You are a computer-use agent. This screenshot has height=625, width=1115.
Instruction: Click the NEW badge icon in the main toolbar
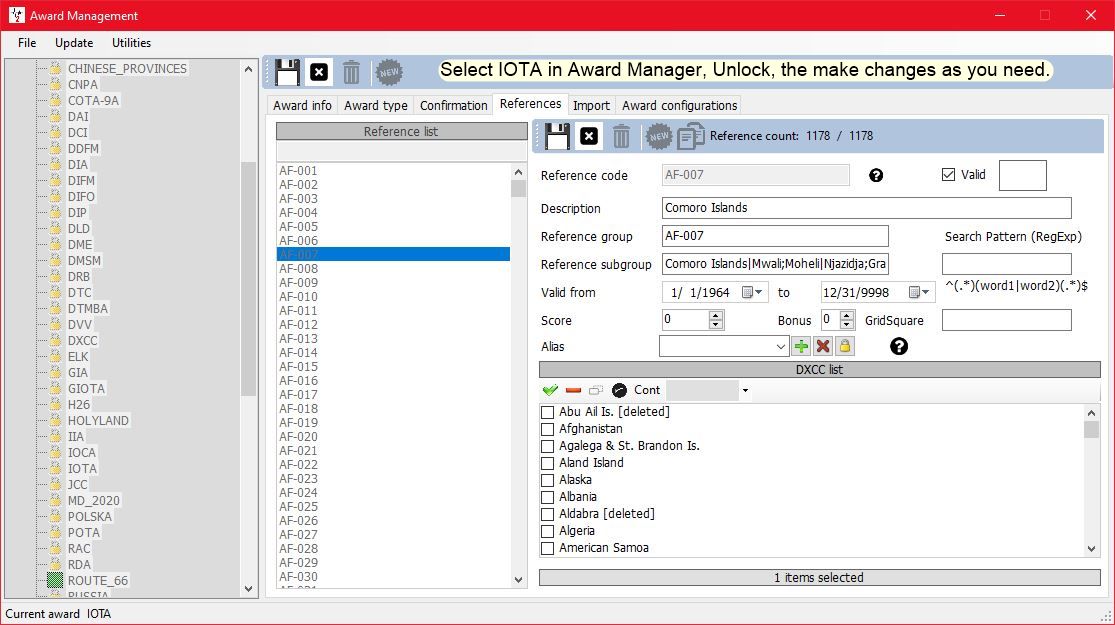pyautogui.click(x=389, y=72)
